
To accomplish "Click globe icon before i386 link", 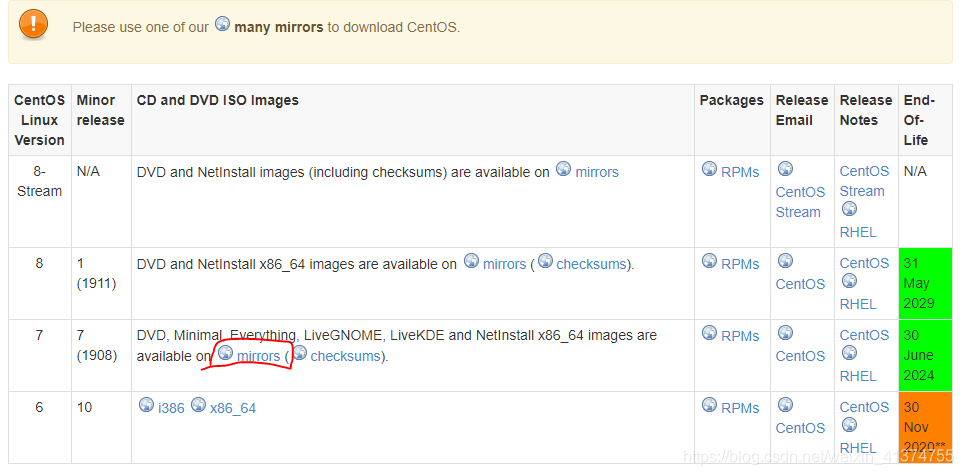I will pos(146,404).
